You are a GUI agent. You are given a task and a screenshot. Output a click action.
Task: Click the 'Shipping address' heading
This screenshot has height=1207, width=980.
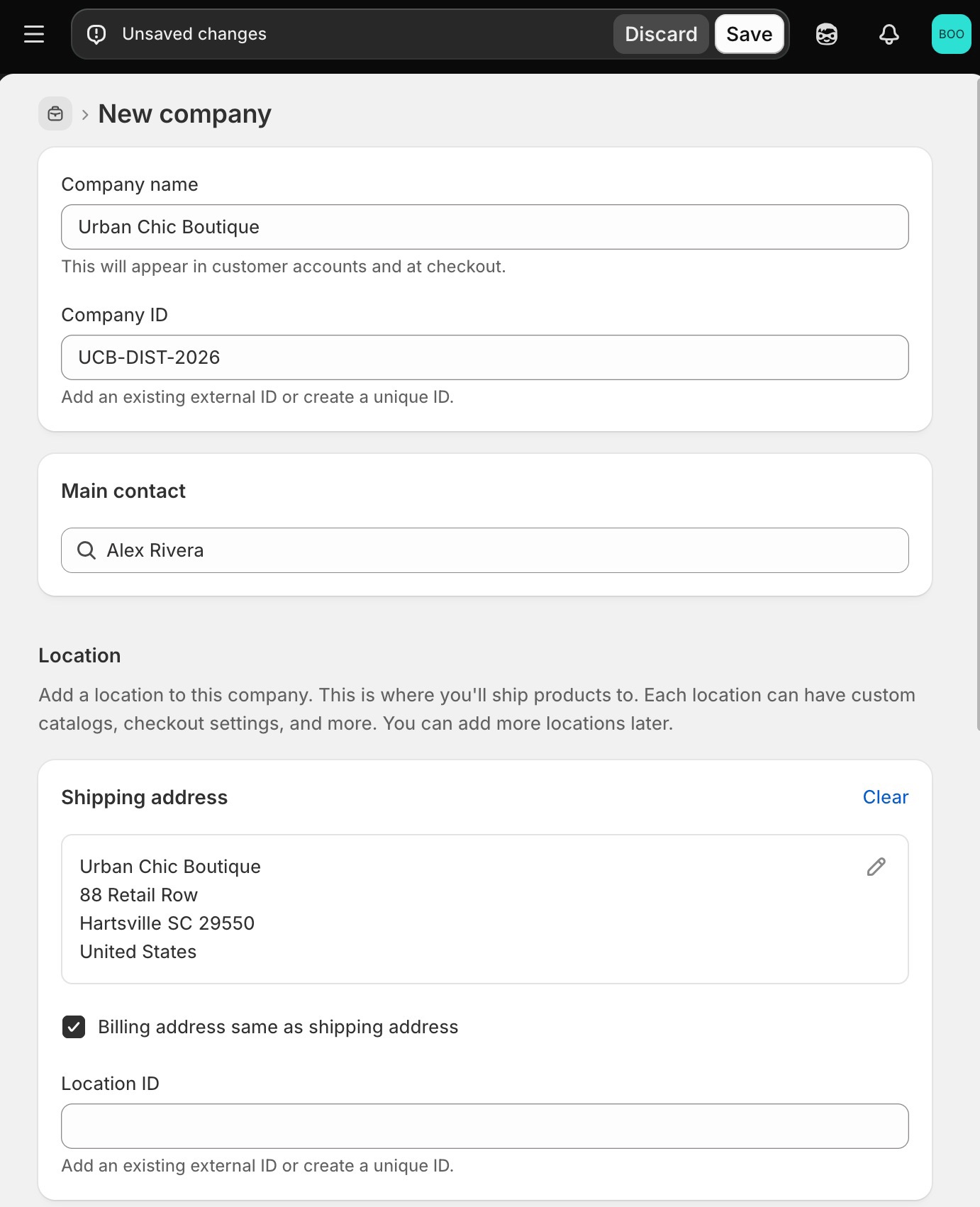click(x=145, y=797)
